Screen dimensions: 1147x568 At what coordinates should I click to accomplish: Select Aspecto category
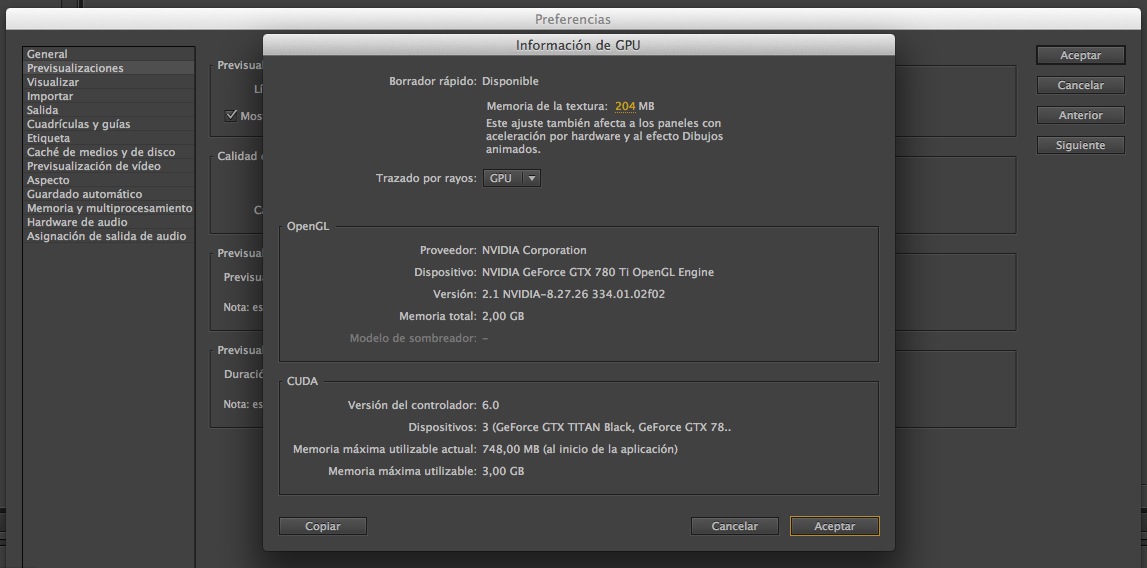pyautogui.click(x=109, y=180)
